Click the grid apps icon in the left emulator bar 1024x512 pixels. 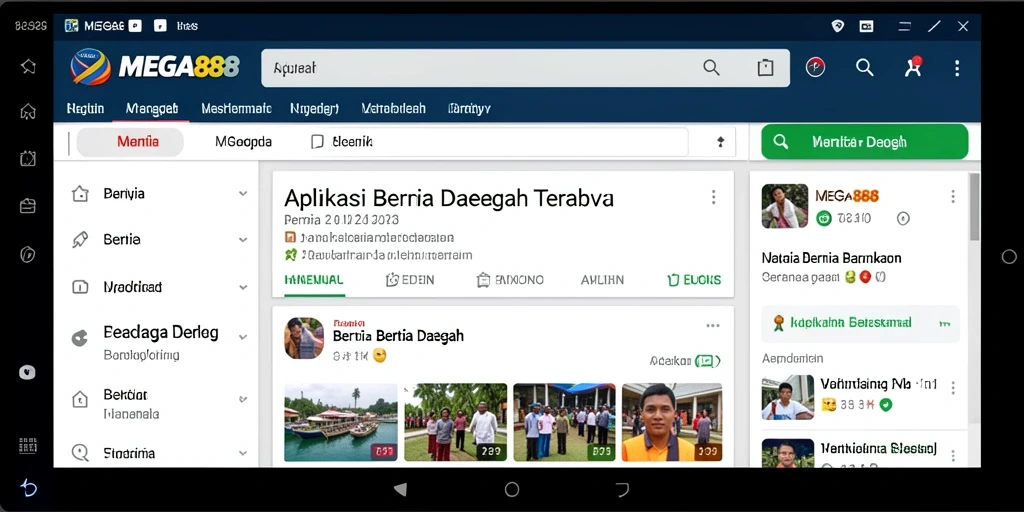[27, 446]
